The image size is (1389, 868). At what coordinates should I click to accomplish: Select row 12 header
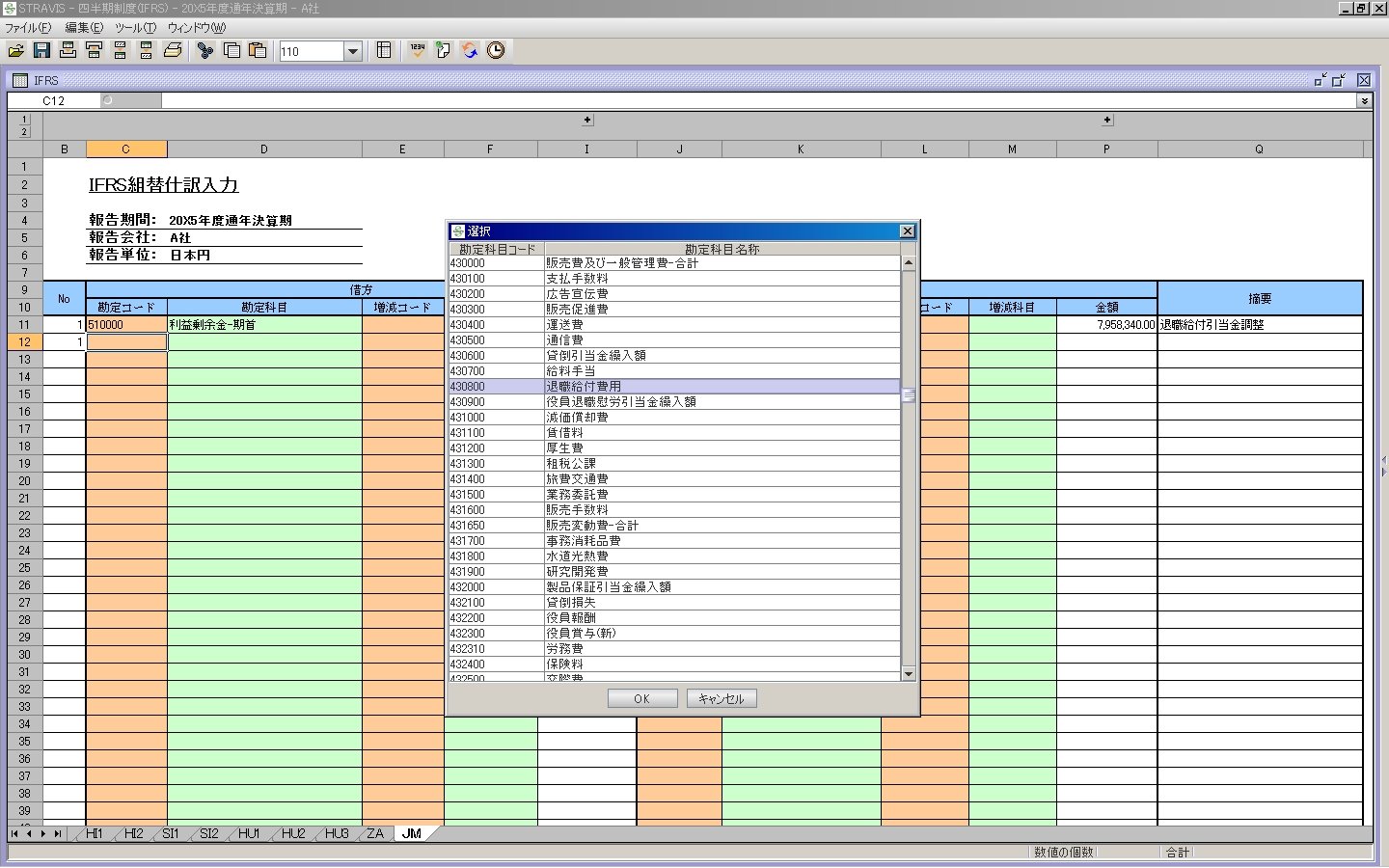(x=24, y=342)
